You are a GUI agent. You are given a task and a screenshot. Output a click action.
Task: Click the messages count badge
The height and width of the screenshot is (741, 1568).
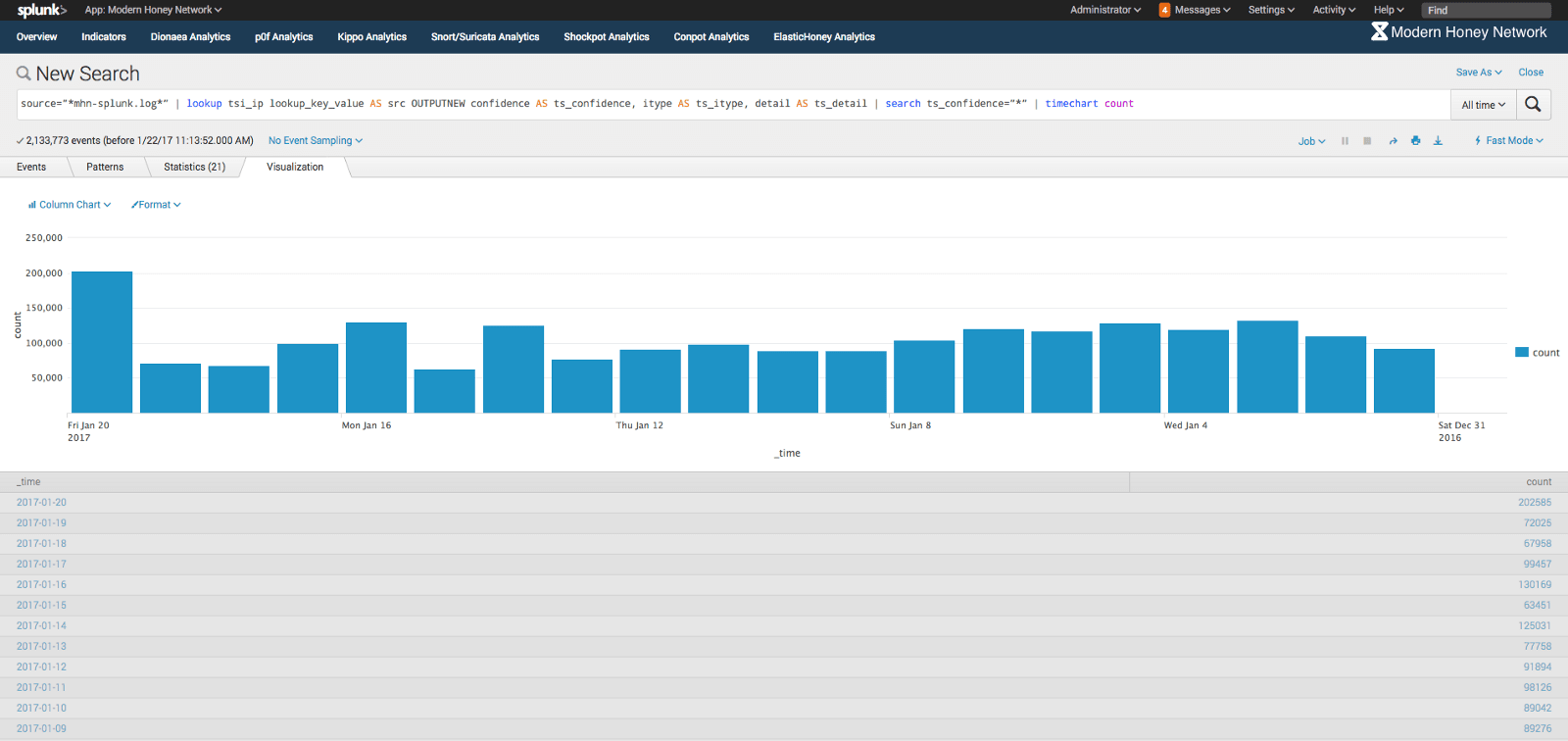[x=1164, y=10]
